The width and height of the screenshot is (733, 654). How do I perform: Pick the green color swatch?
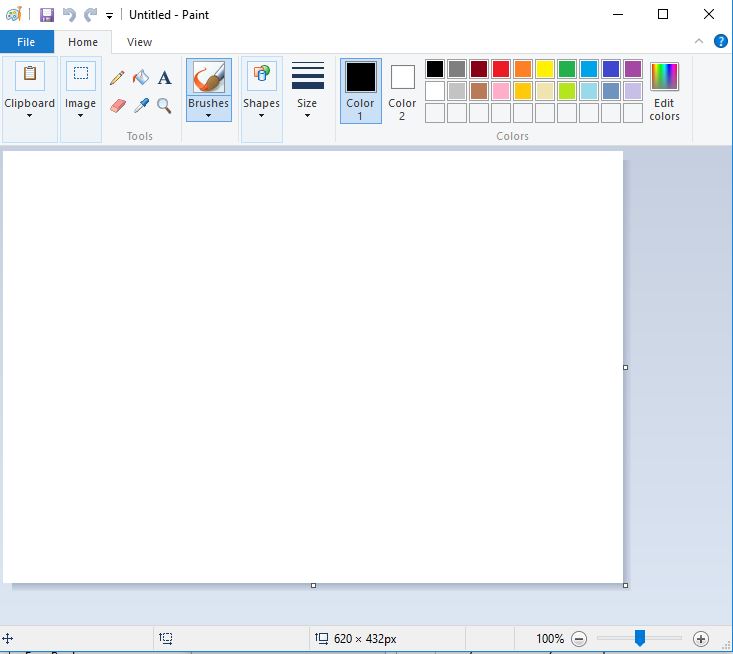[x=567, y=69]
